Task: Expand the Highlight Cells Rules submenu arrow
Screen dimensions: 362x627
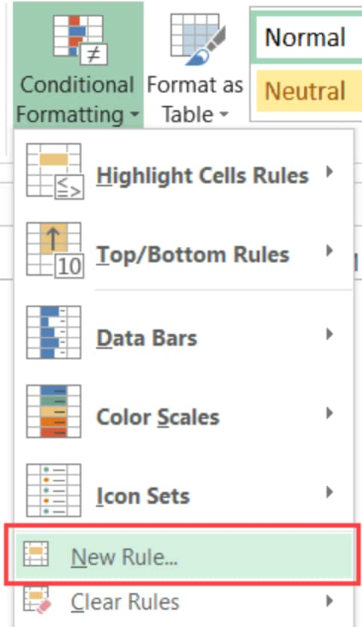Action: click(330, 172)
